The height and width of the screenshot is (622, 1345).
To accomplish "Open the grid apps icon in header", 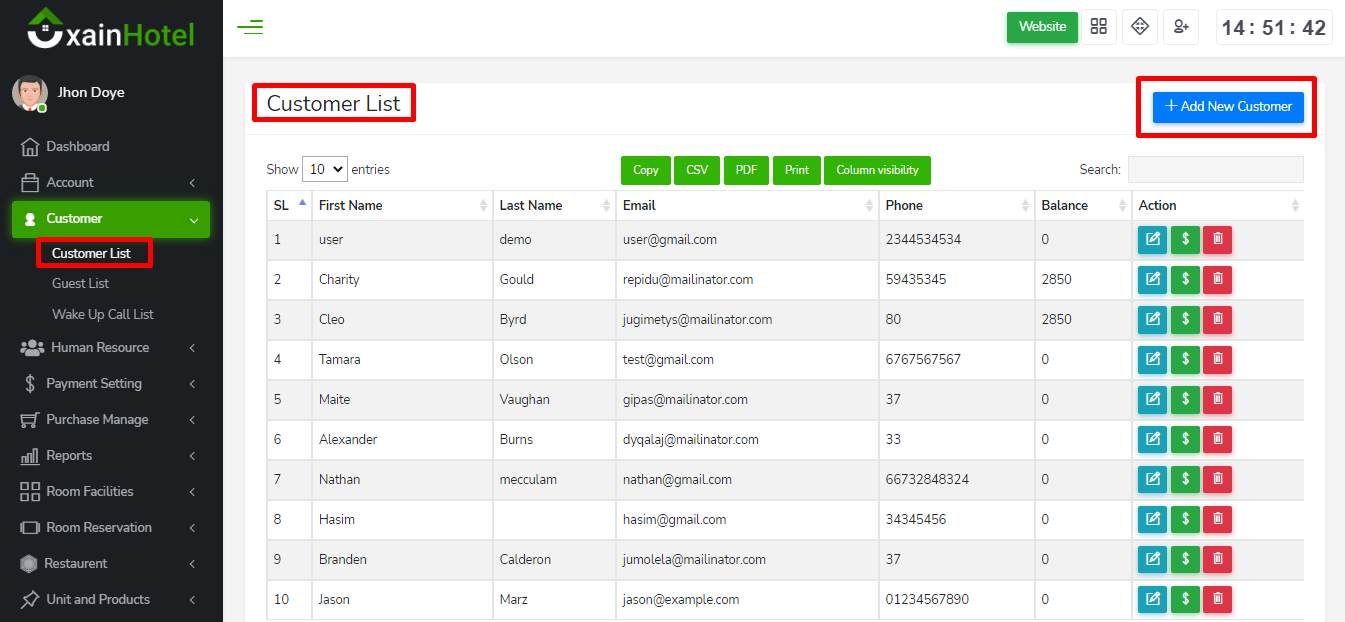I will (1099, 27).
